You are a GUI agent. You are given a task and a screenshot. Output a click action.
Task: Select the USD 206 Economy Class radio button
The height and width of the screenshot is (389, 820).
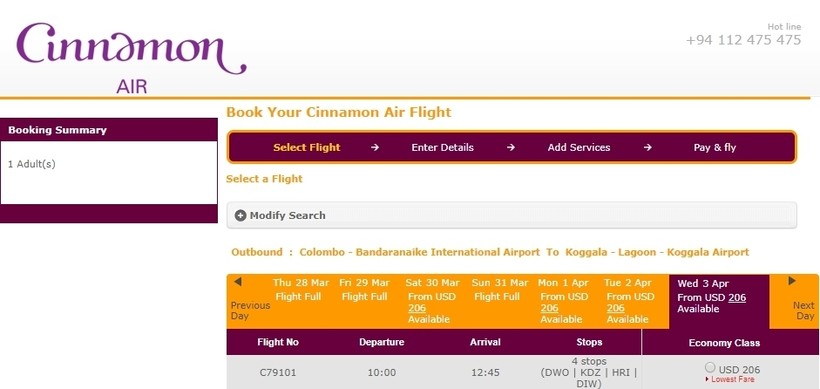pos(710,368)
